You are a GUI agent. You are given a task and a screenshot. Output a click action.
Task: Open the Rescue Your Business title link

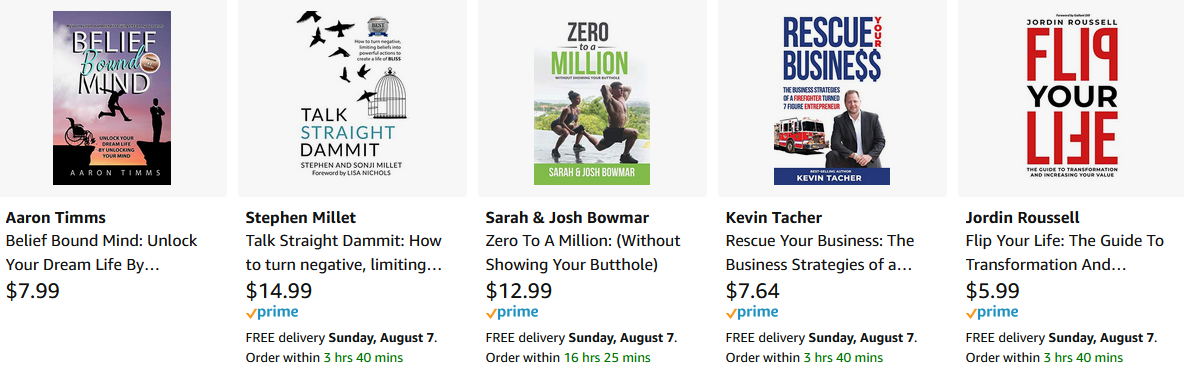coord(820,253)
